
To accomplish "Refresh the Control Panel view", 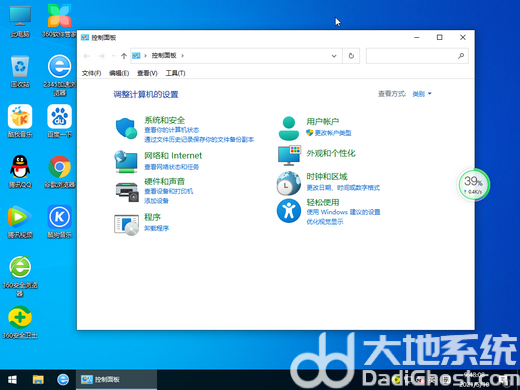I will coord(351,56).
